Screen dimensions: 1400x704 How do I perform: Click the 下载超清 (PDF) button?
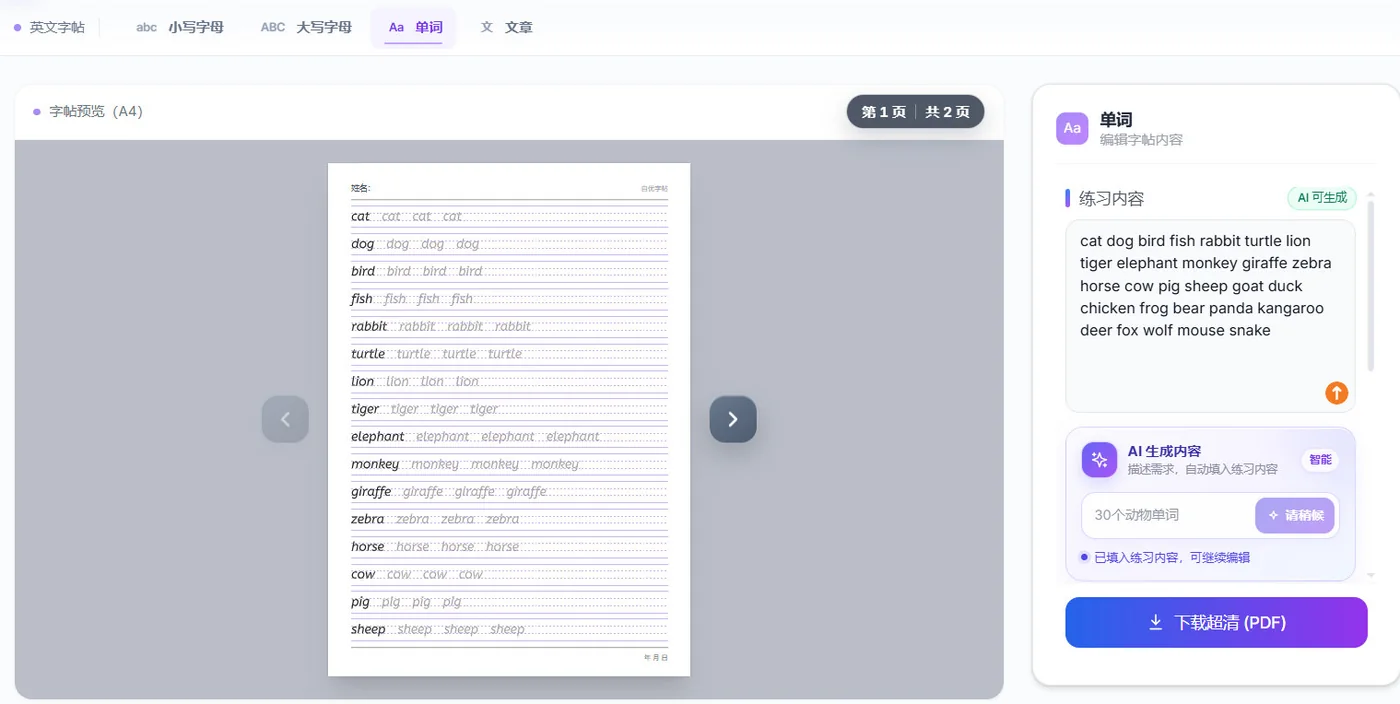coord(1216,623)
